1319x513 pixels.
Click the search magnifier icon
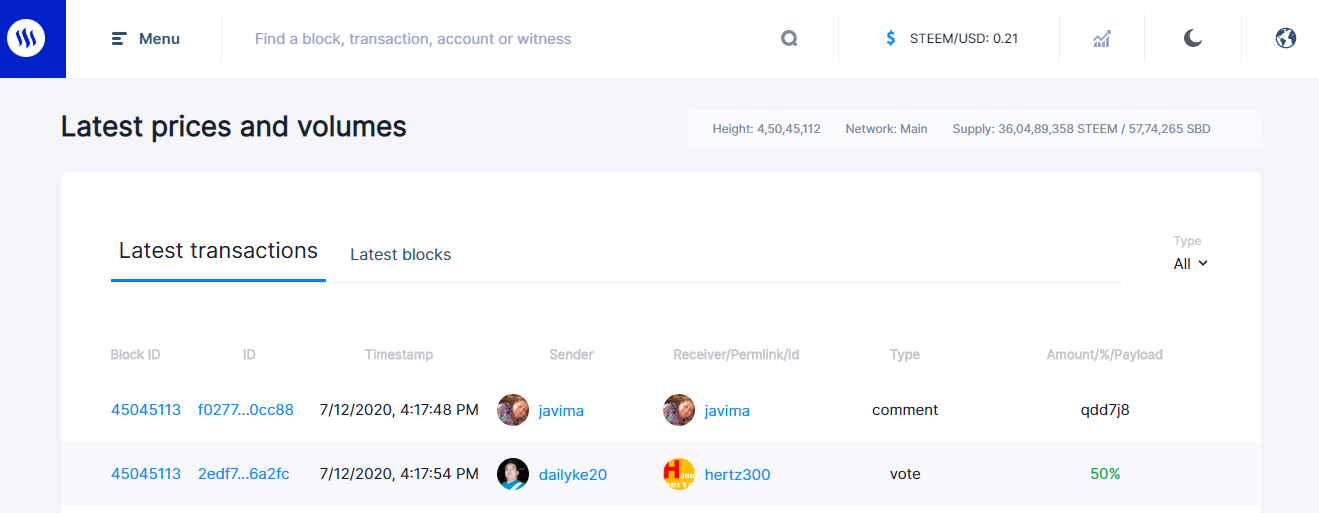pos(789,39)
